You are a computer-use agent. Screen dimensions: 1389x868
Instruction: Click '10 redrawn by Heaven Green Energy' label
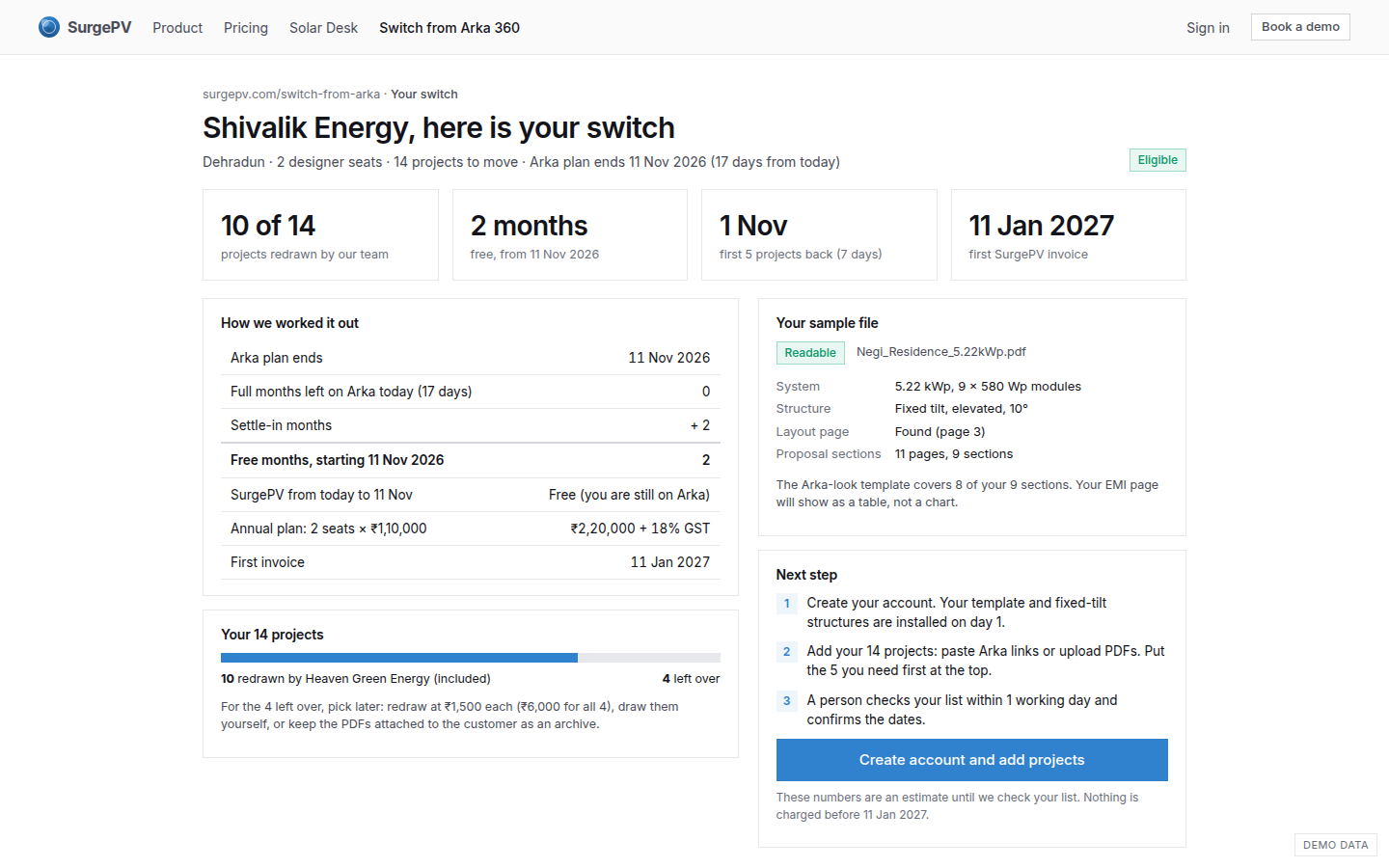(x=356, y=679)
